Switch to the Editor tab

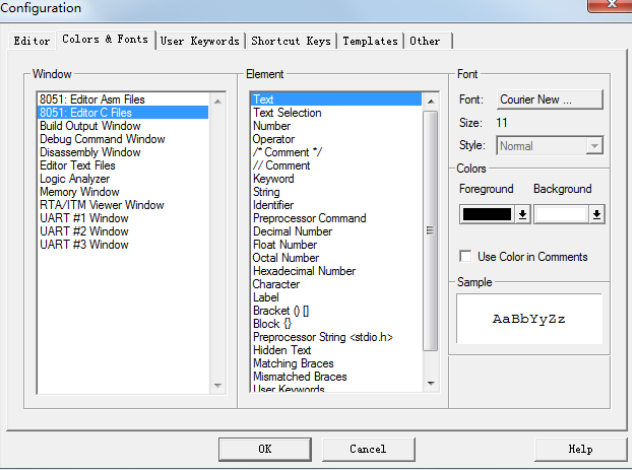31,41
